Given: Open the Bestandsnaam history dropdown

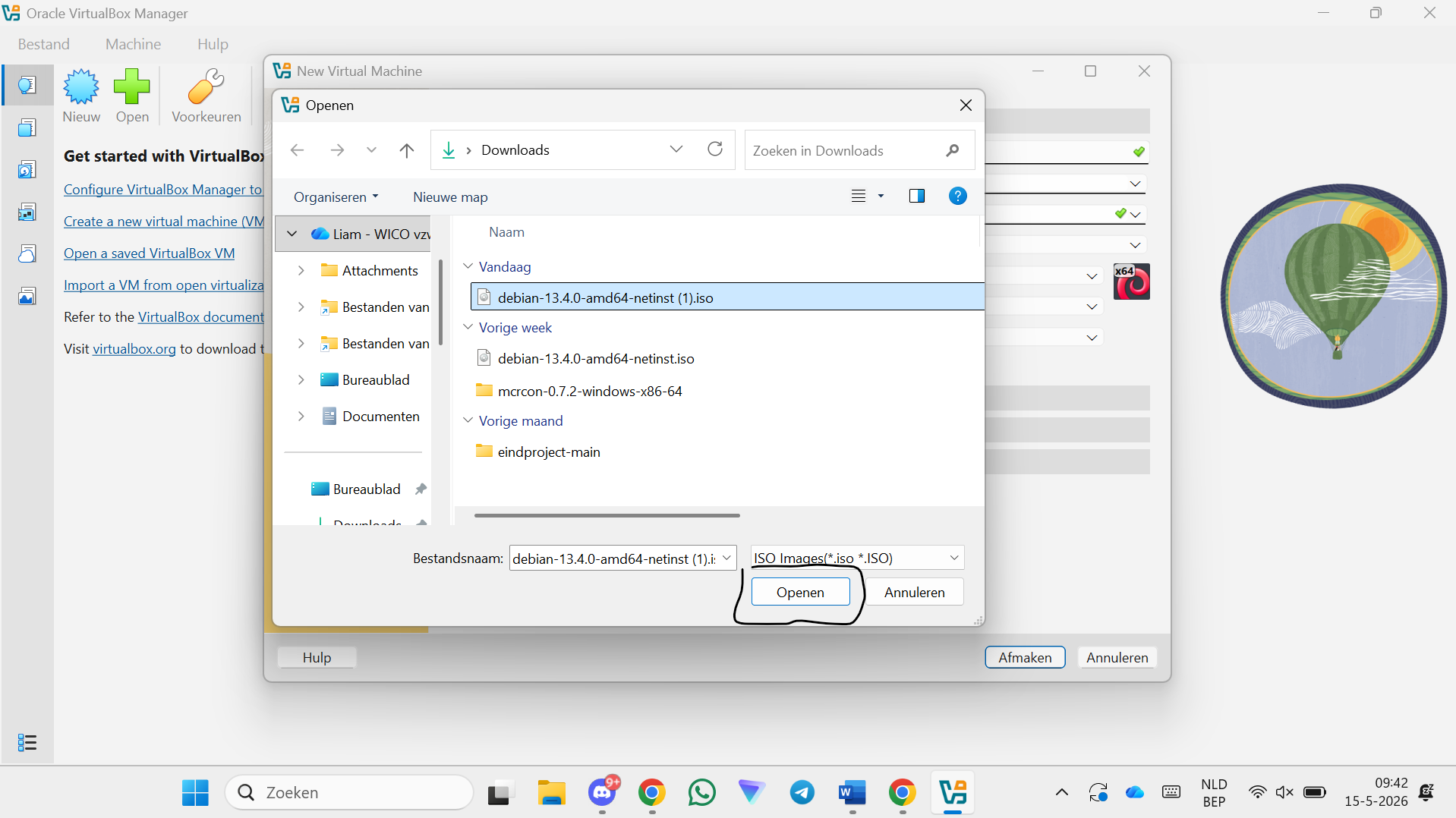Looking at the screenshot, I should click(726, 558).
